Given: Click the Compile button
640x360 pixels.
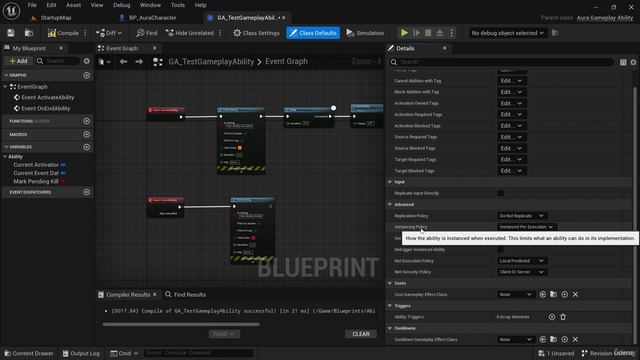Looking at the screenshot, I should pyautogui.click(x=63, y=33).
